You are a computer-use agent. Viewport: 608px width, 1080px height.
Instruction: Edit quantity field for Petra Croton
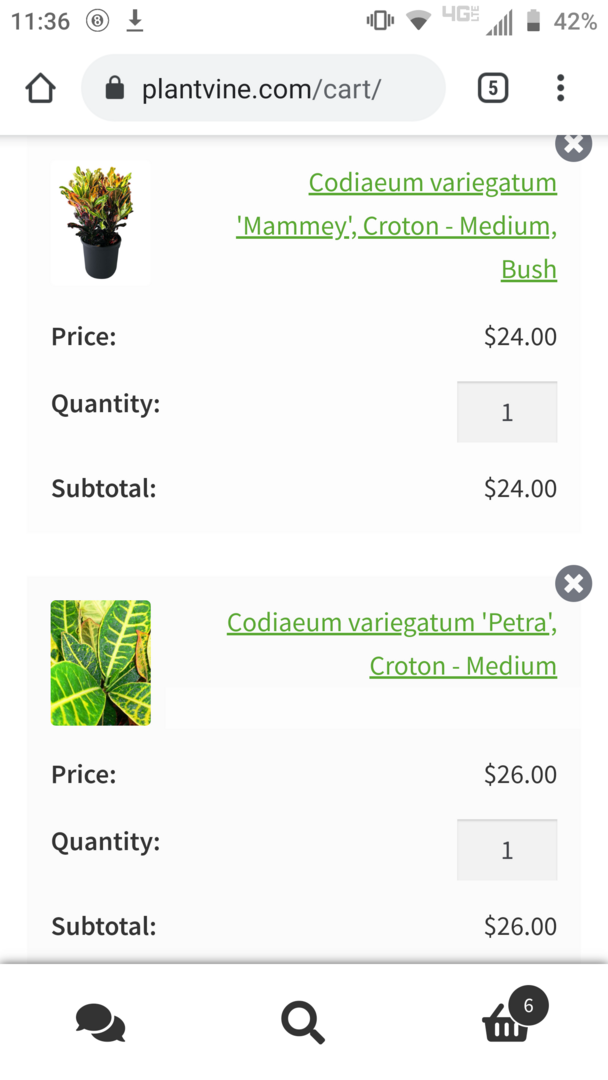tap(506, 850)
